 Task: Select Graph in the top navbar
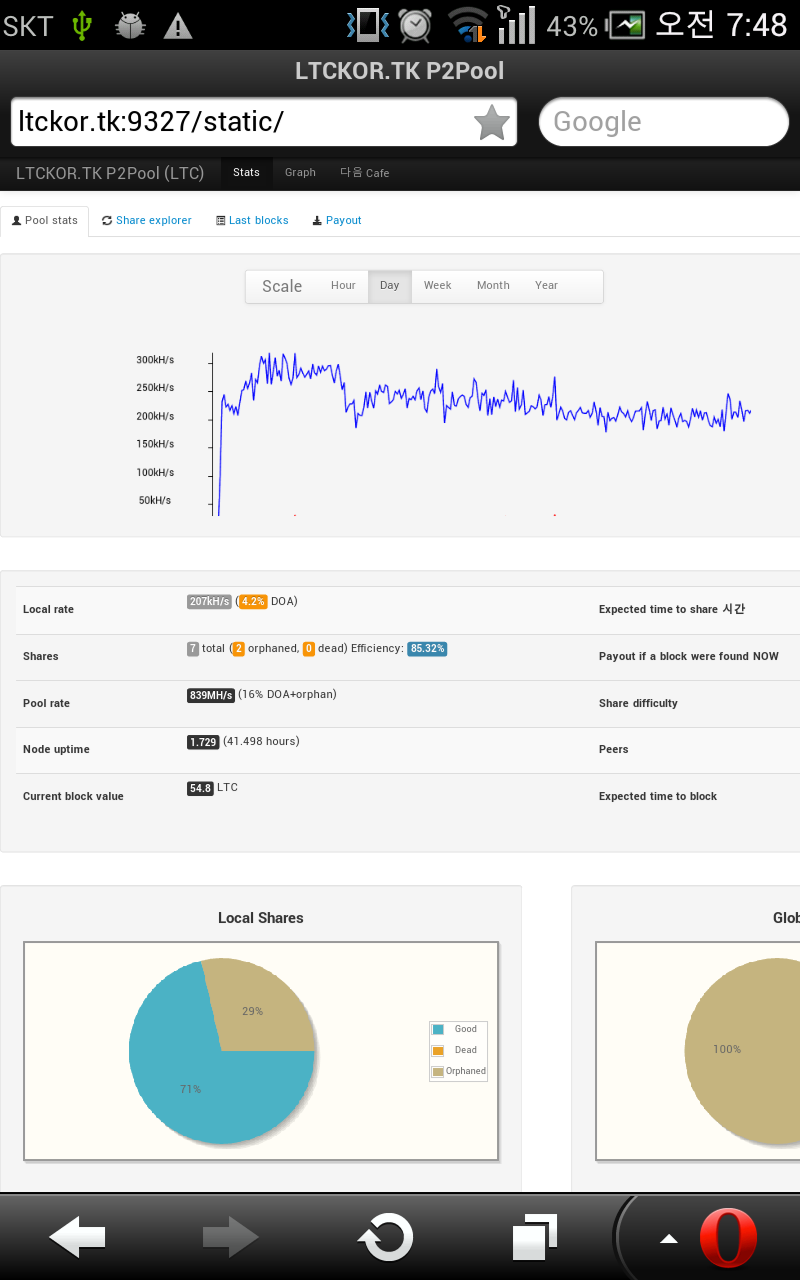300,172
